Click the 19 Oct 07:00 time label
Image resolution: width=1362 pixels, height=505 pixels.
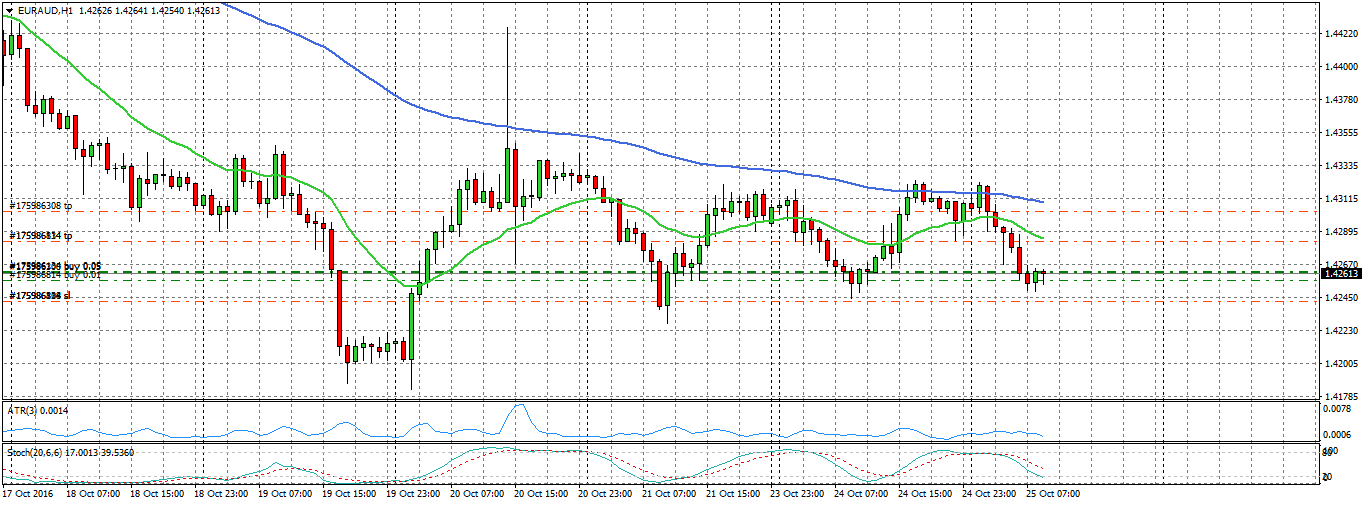[x=286, y=494]
